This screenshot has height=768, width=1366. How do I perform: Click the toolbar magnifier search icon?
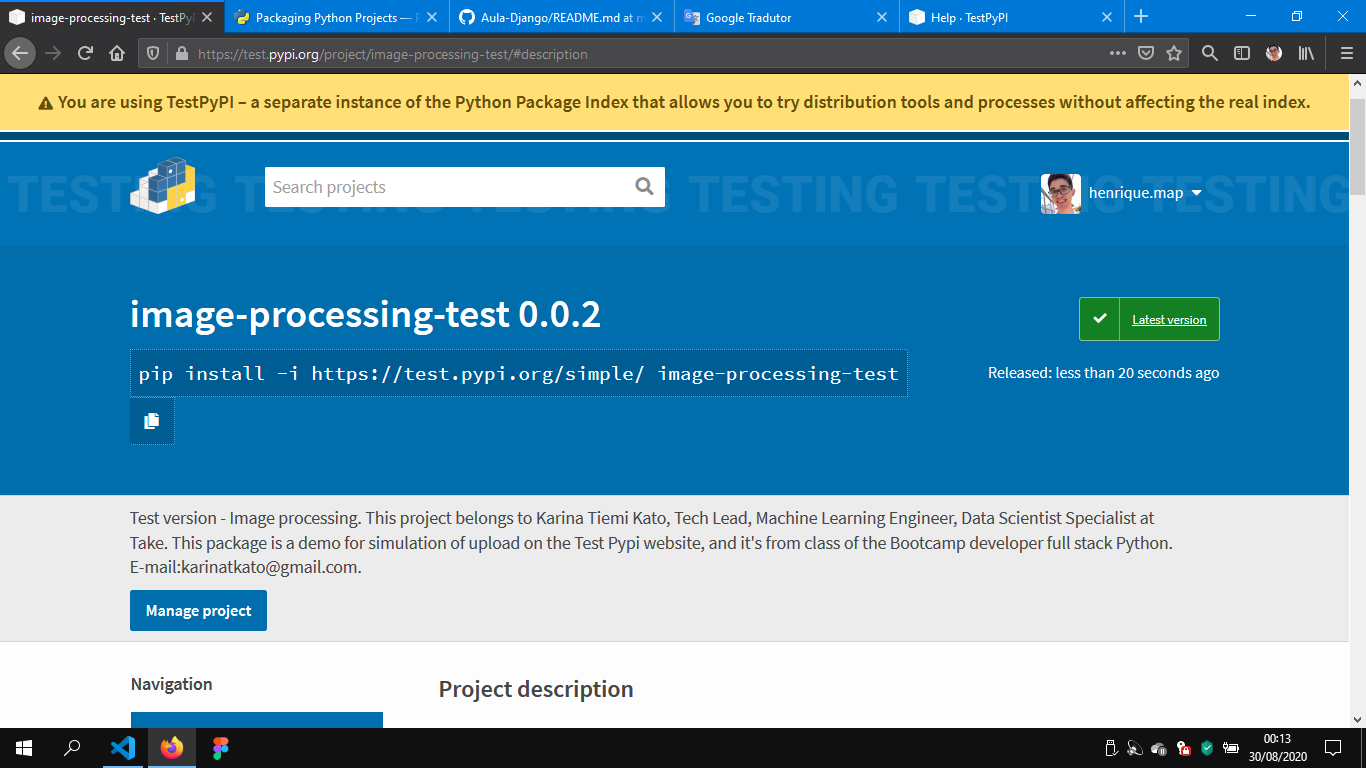coord(1210,54)
